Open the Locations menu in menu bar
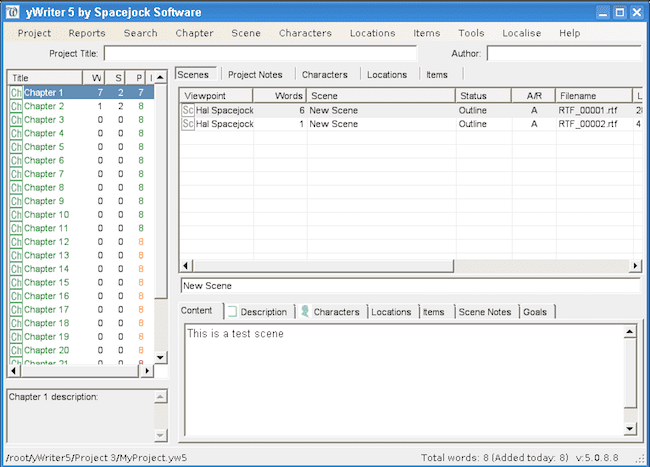This screenshot has height=467, width=650. (372, 33)
